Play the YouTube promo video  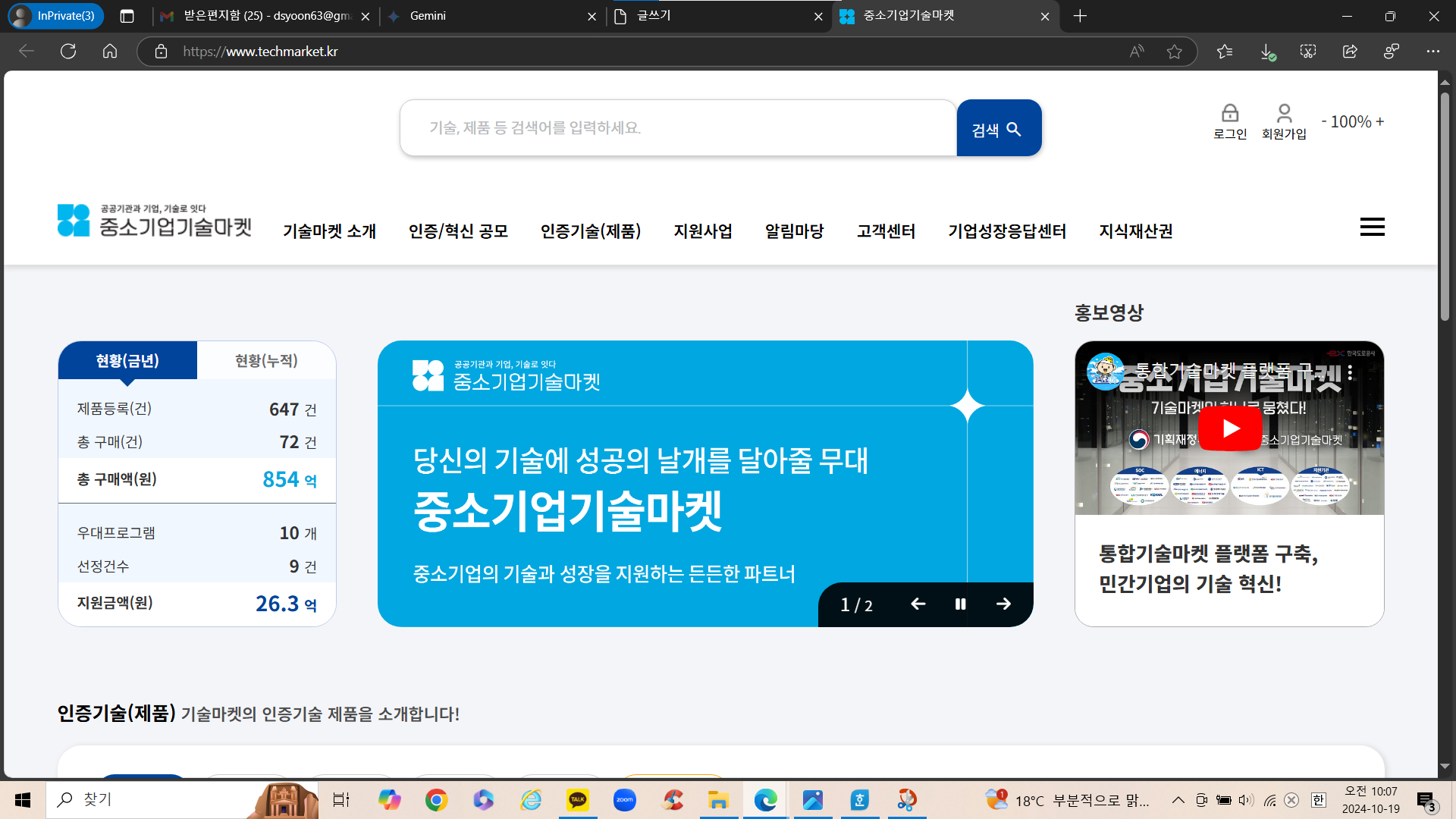point(1229,428)
